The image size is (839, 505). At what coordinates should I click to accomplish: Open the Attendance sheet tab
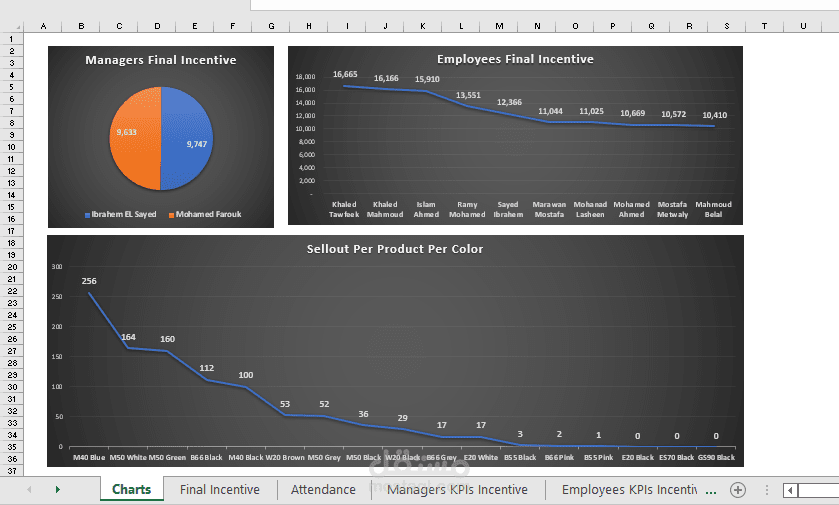(x=323, y=489)
